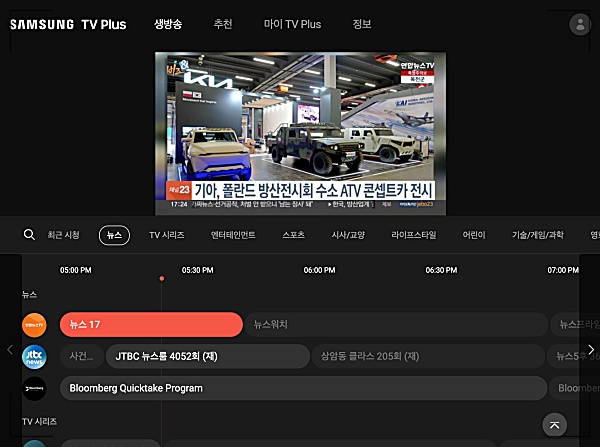
Task: Open the 정보 tab
Action: [362, 24]
